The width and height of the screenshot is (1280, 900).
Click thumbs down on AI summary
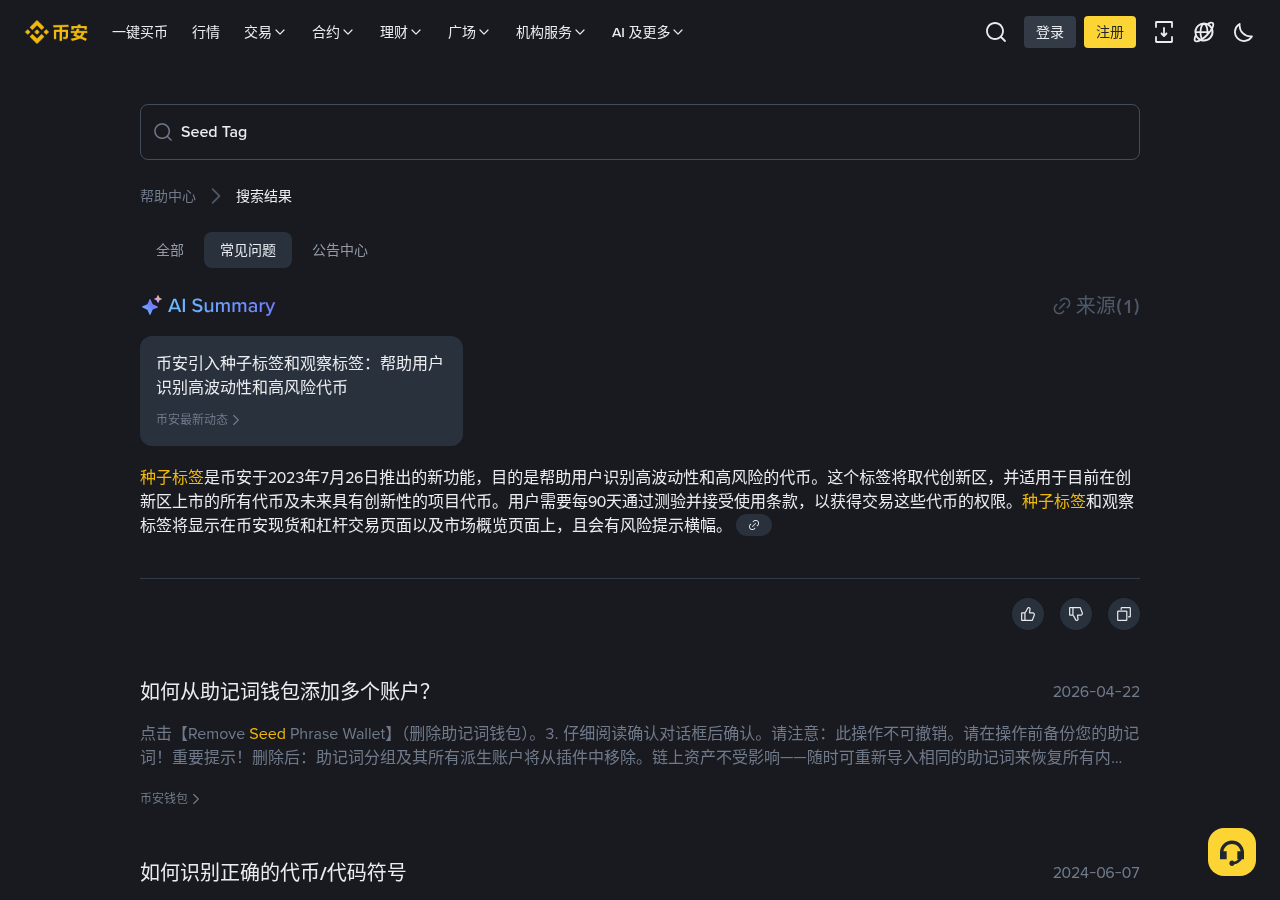click(x=1076, y=614)
